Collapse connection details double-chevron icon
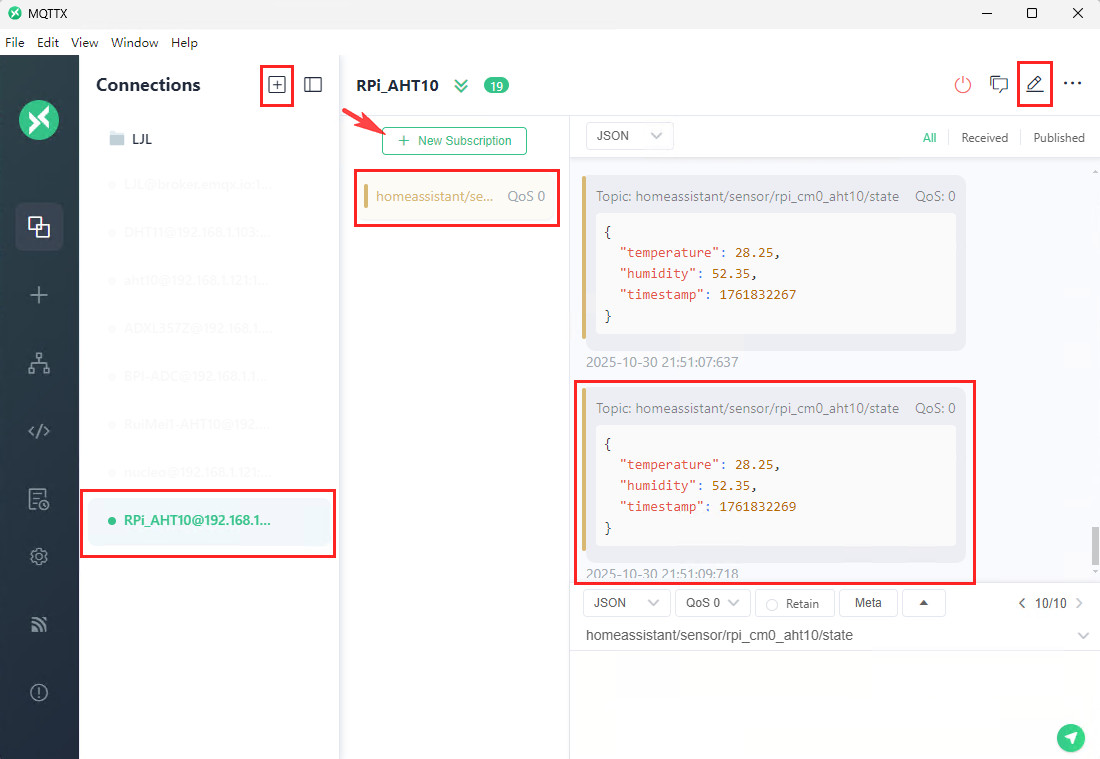The image size is (1100, 759). [x=461, y=86]
